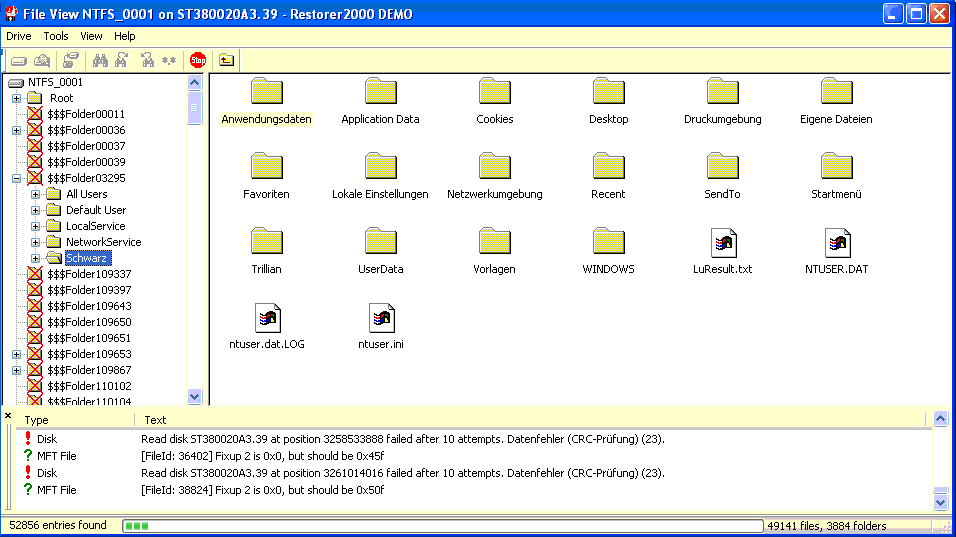
Task: Collapse the $$$Folder03295 node
Action: 16,178
